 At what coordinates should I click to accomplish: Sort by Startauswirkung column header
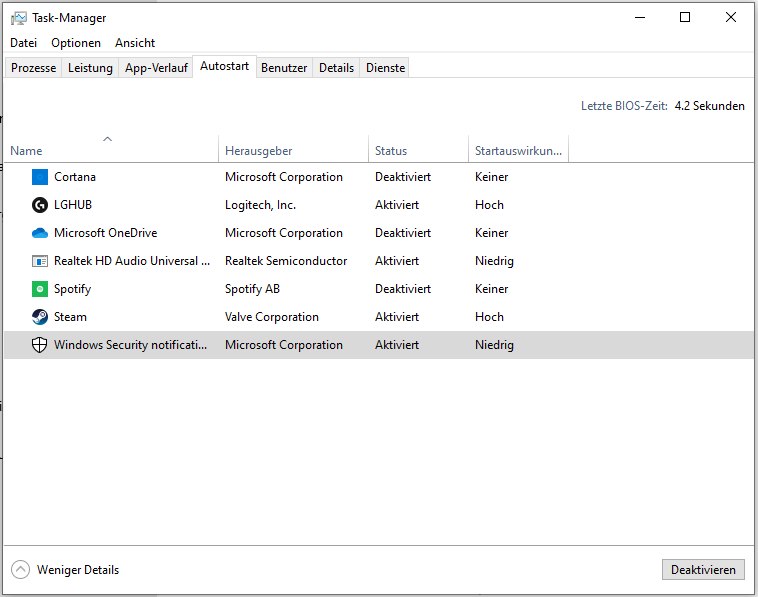click(518, 151)
